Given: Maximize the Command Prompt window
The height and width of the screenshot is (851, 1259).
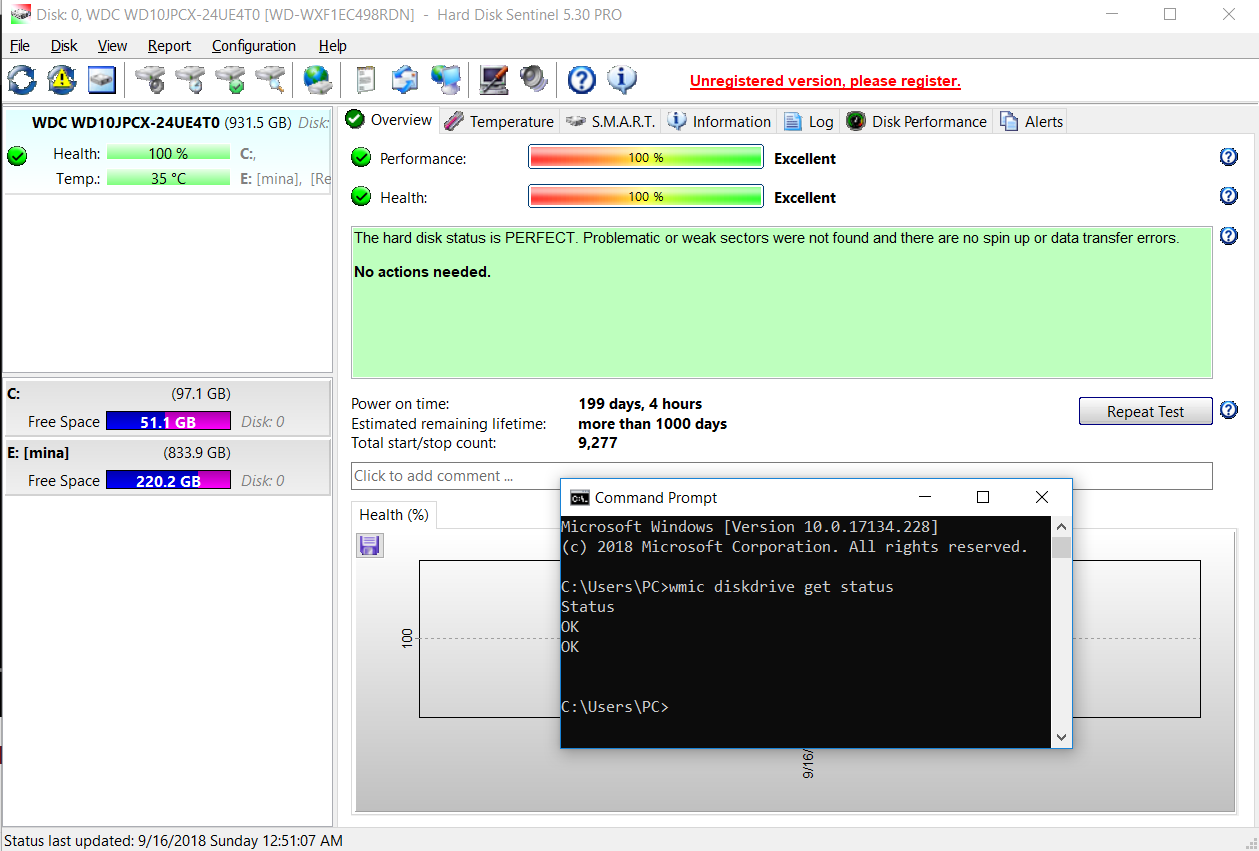Looking at the screenshot, I should click(983, 497).
